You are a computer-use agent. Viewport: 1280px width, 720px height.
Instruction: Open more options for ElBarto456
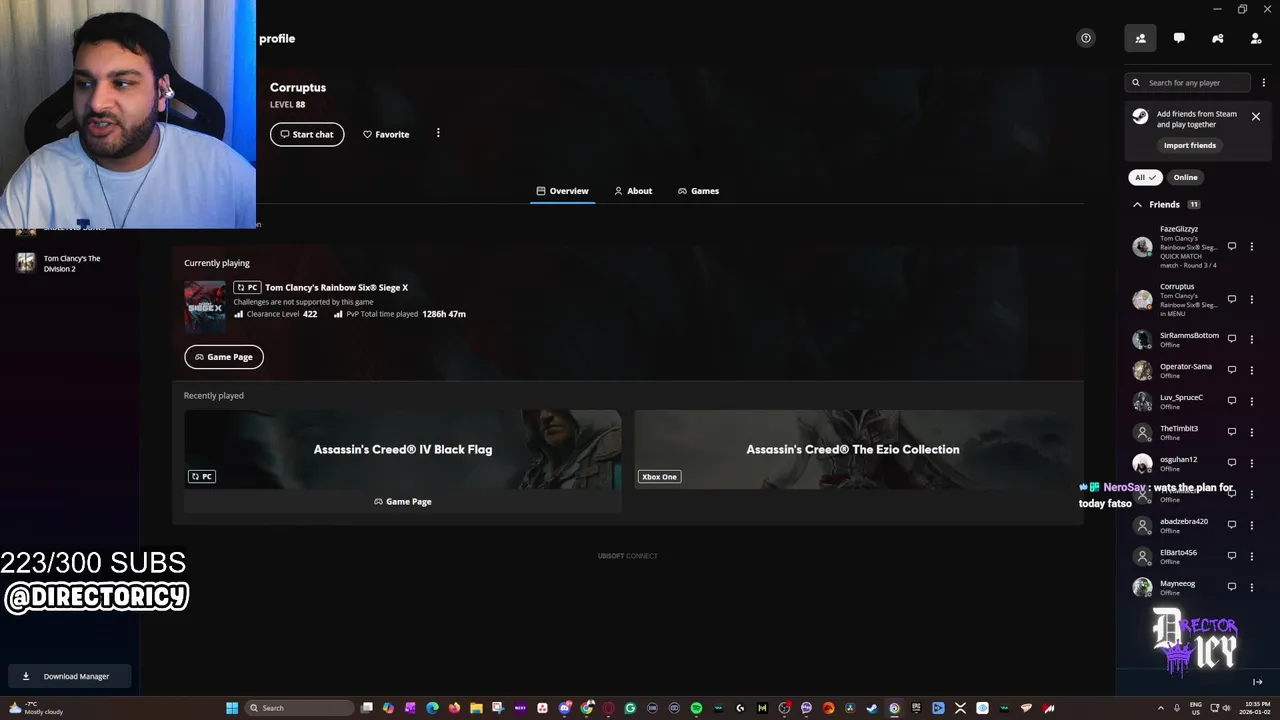click(1252, 556)
